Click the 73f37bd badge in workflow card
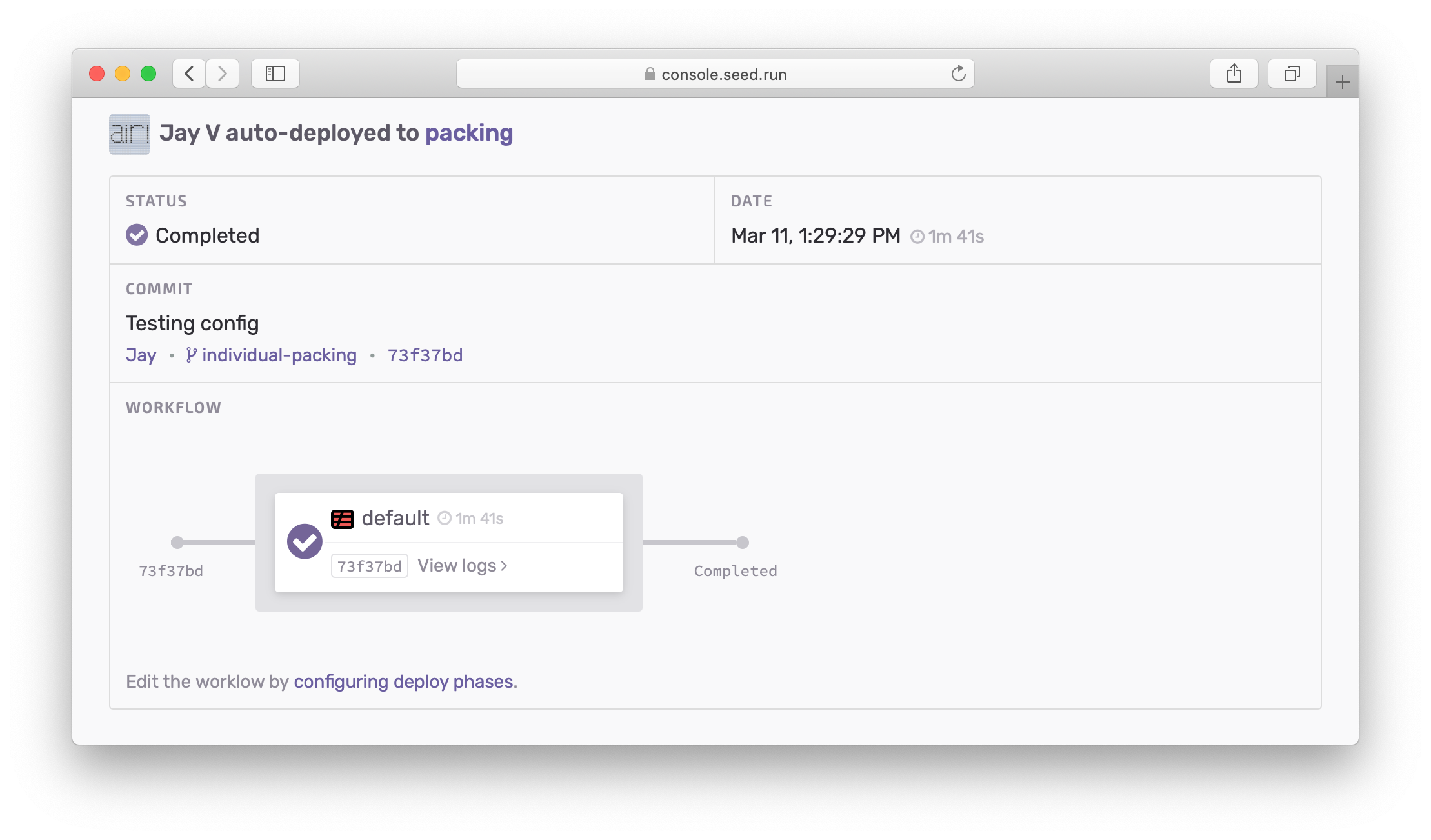Image resolution: width=1431 pixels, height=840 pixels. click(x=369, y=566)
